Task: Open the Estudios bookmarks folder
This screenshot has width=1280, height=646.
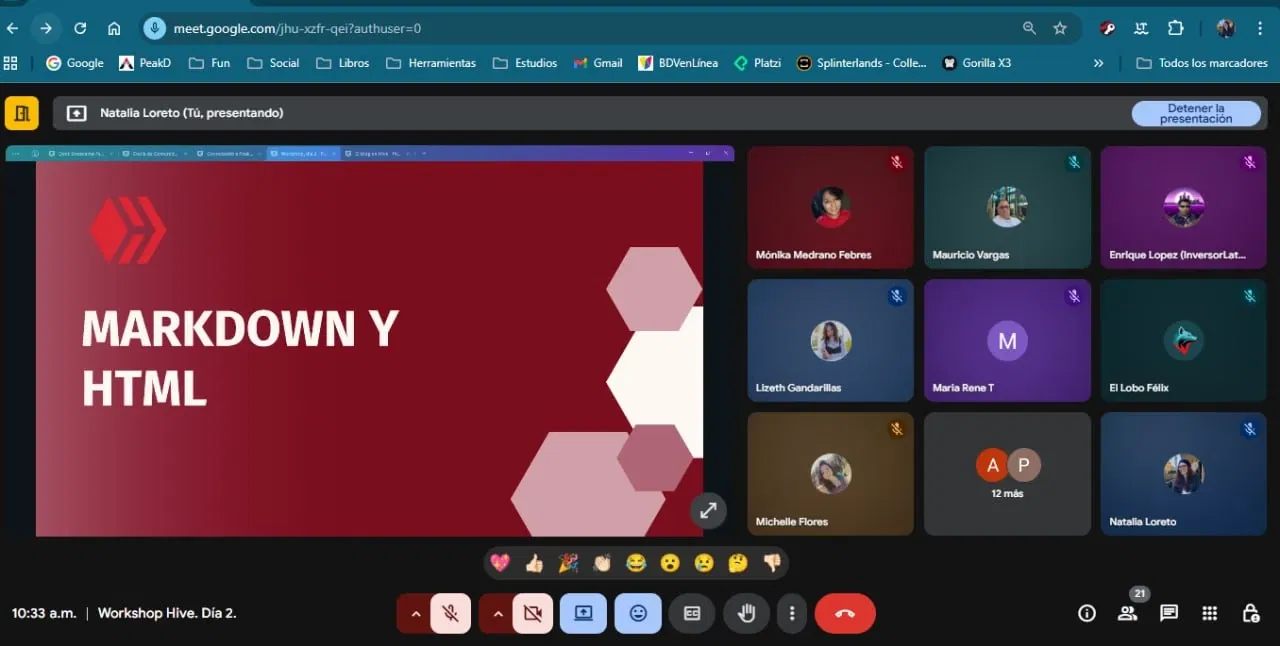Action: [x=525, y=63]
